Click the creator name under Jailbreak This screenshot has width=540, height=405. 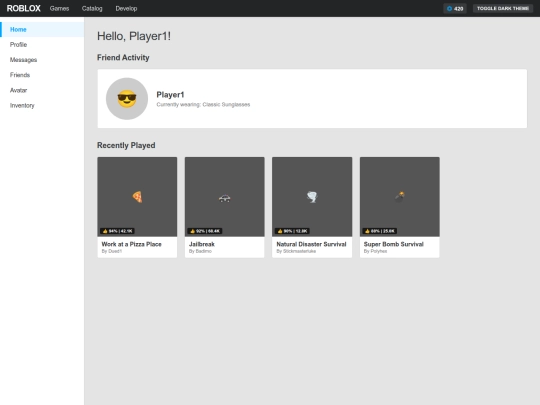(x=200, y=251)
